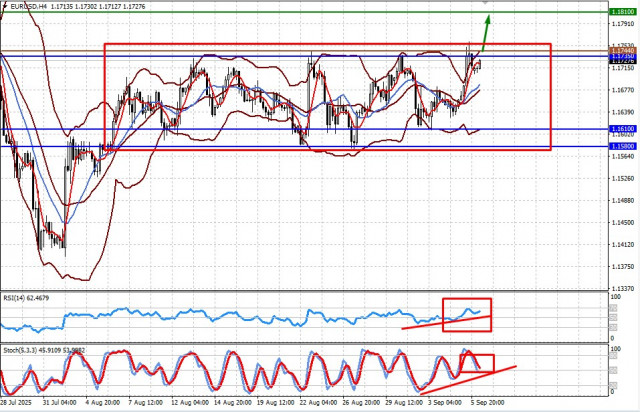Click the 5 Sep 20:00 time label
Screen dimensions: 640x412
(x=487, y=403)
